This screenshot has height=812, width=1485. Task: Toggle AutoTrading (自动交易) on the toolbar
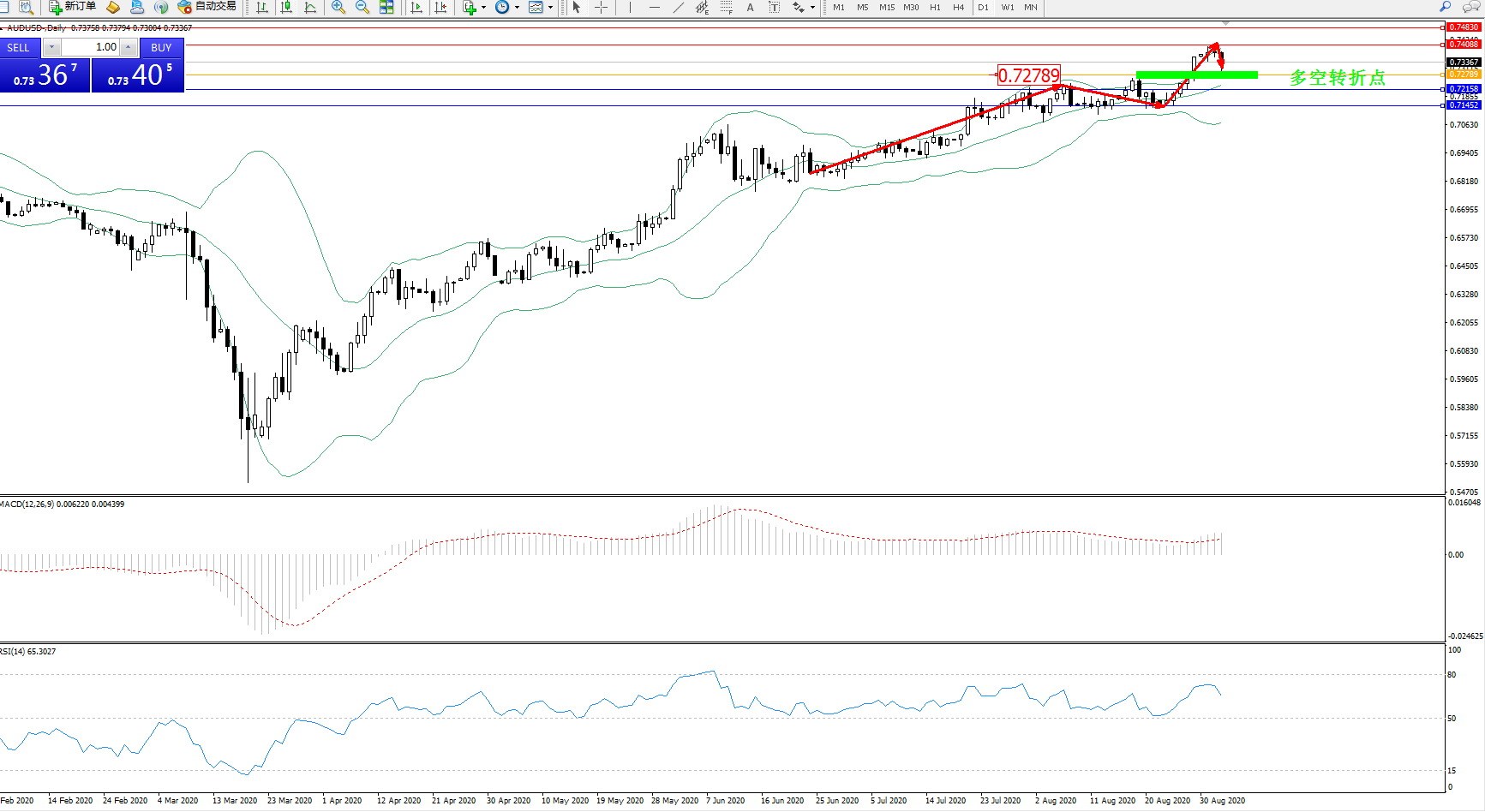pos(207,7)
